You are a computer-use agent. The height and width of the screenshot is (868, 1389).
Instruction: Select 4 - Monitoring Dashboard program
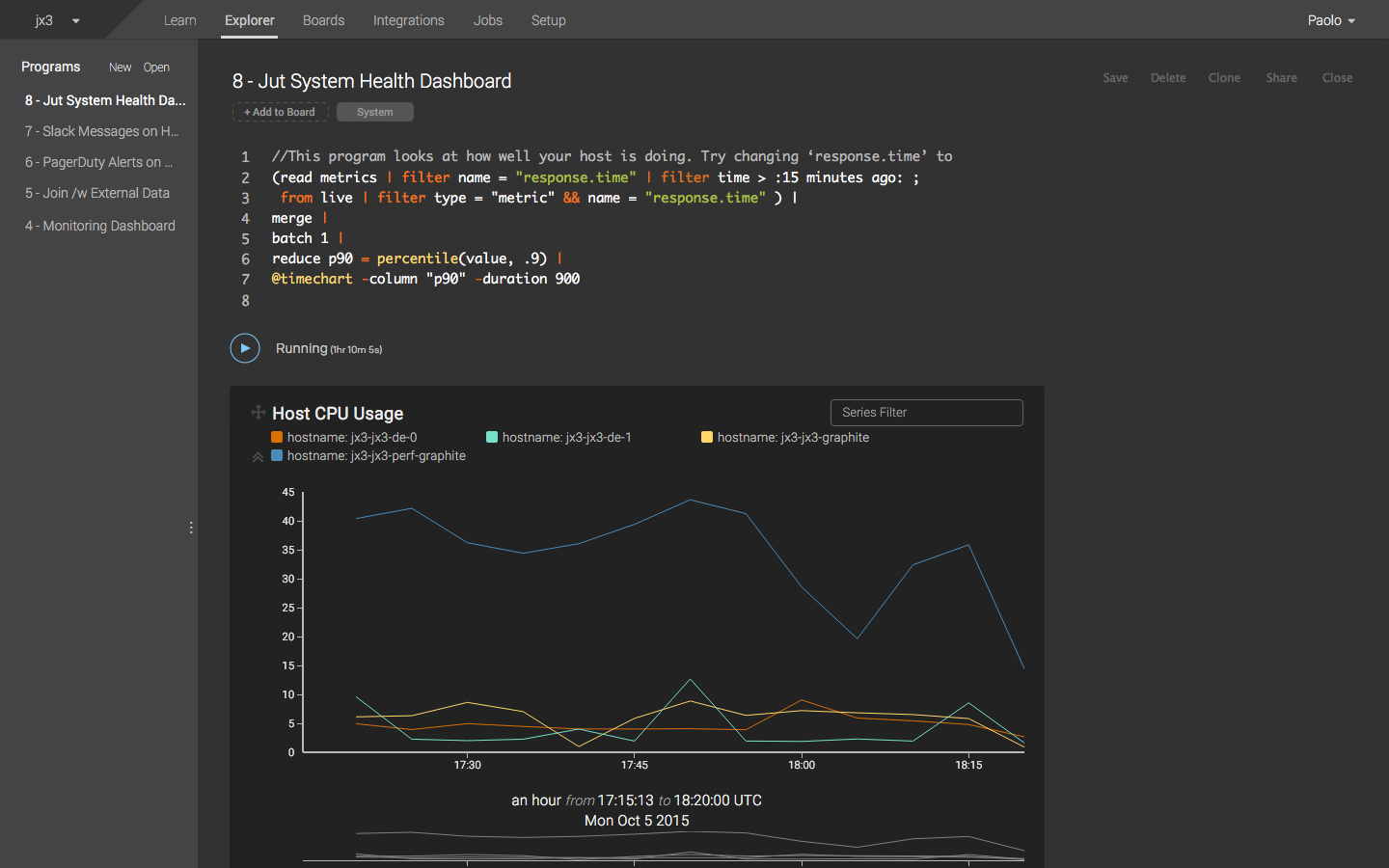pyautogui.click(x=100, y=226)
